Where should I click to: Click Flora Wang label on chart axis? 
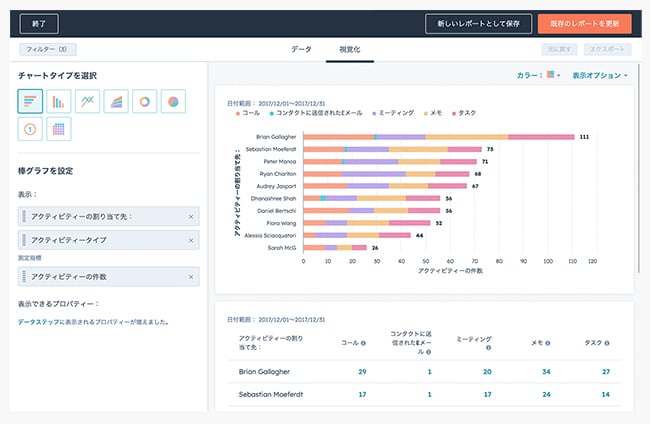(x=281, y=223)
